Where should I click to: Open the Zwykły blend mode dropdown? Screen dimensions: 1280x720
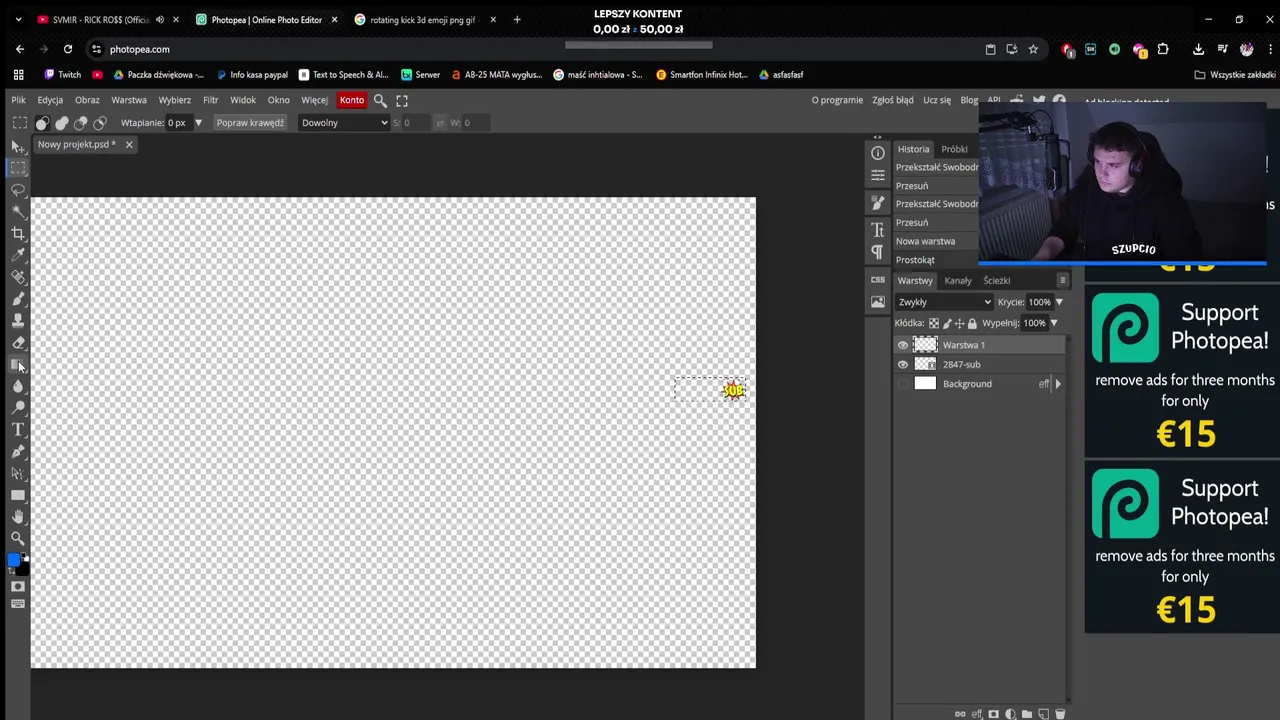click(x=944, y=302)
